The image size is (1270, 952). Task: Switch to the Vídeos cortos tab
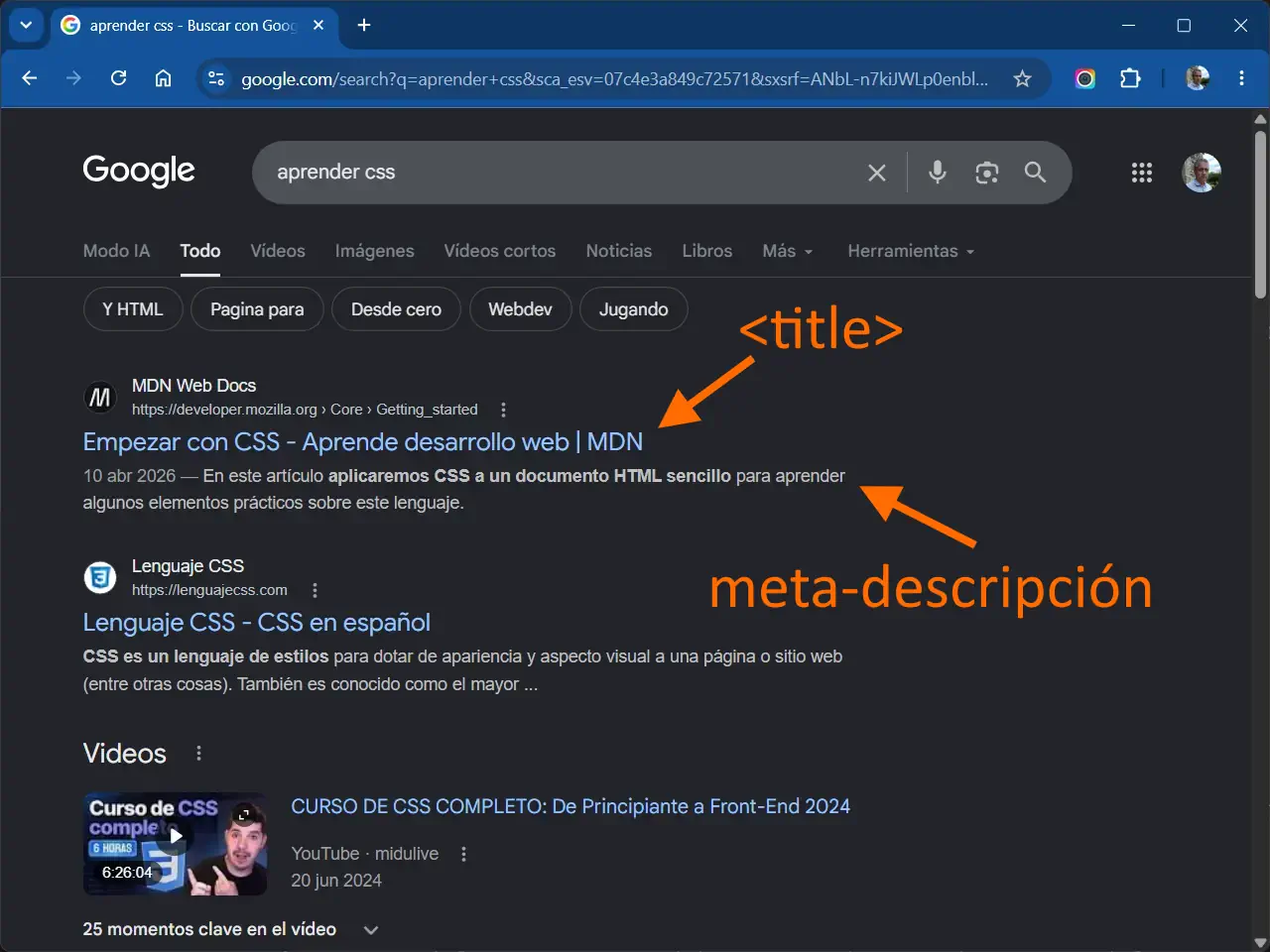point(500,251)
